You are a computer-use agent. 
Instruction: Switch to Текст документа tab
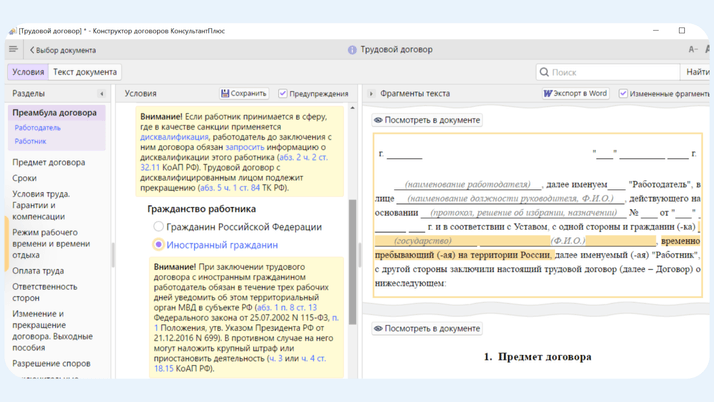click(85, 72)
